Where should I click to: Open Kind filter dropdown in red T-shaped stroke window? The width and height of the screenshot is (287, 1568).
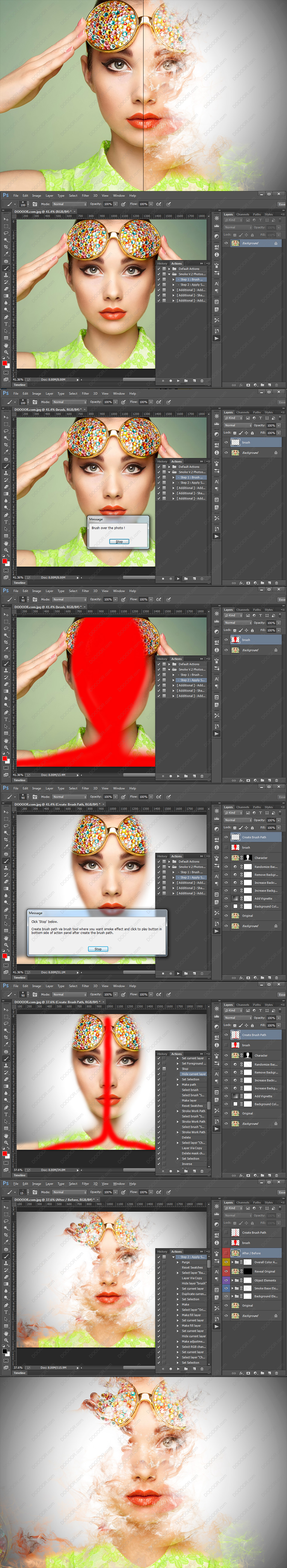tap(233, 1011)
